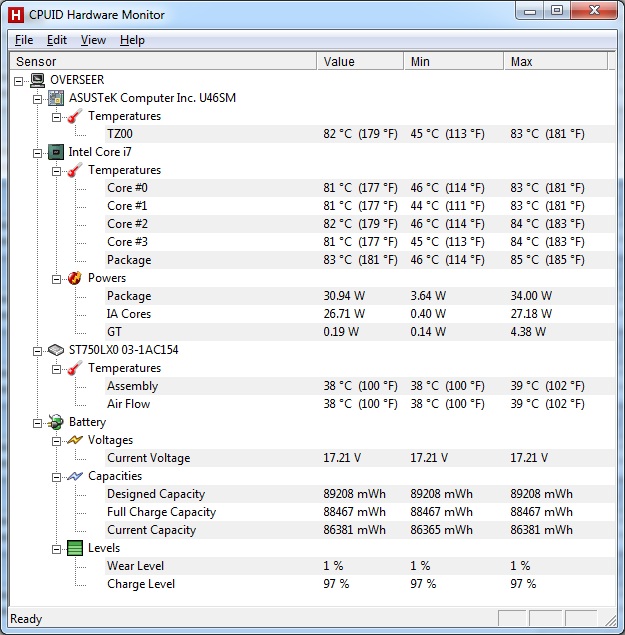Select the IA Cores power row

point(360,314)
